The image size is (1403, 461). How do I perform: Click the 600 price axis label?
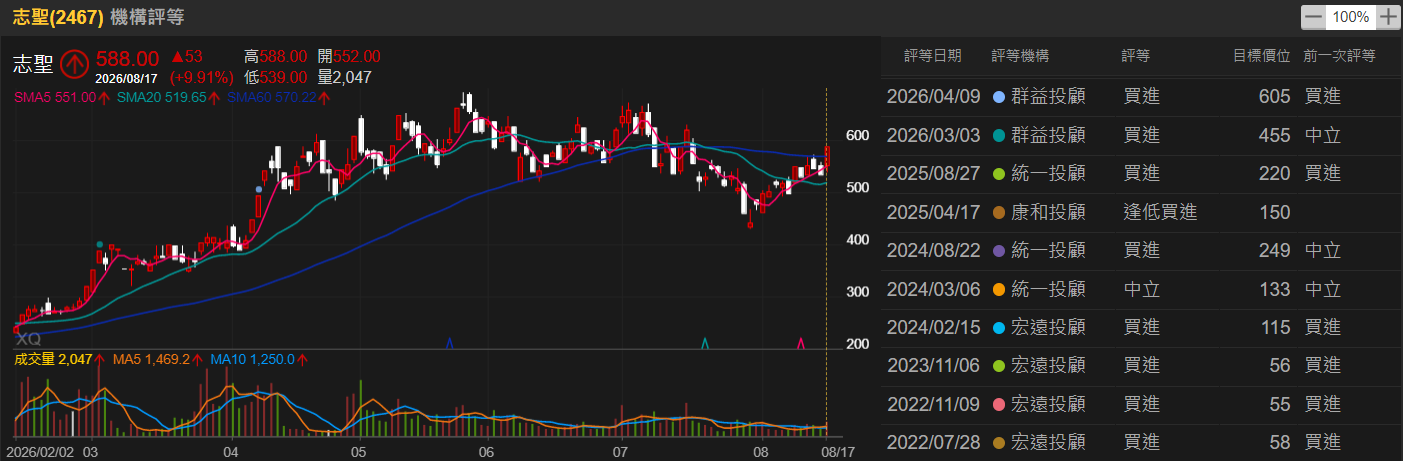(856, 136)
